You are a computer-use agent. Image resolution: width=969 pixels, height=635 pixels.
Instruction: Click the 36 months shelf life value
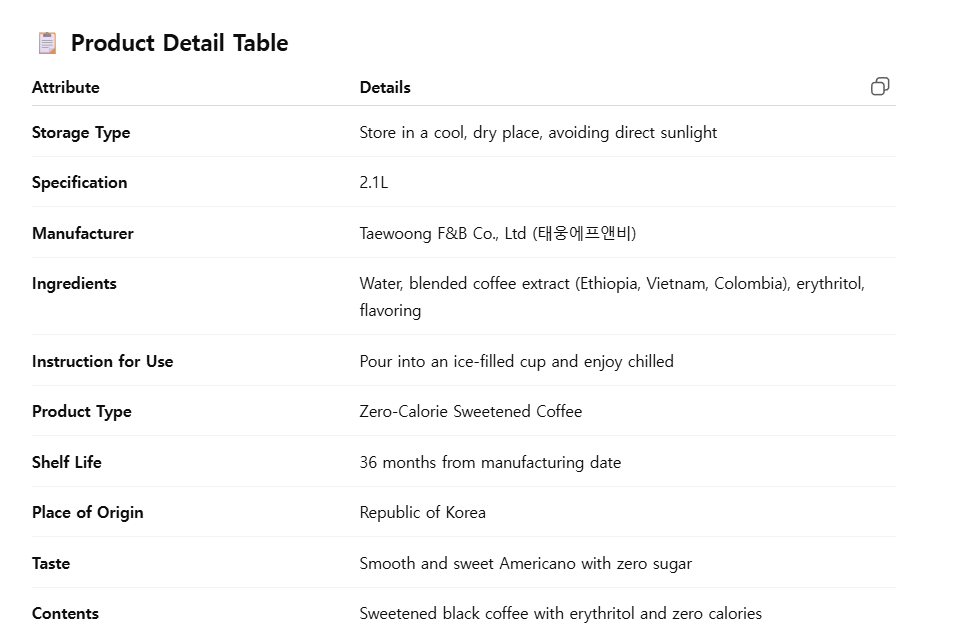490,462
